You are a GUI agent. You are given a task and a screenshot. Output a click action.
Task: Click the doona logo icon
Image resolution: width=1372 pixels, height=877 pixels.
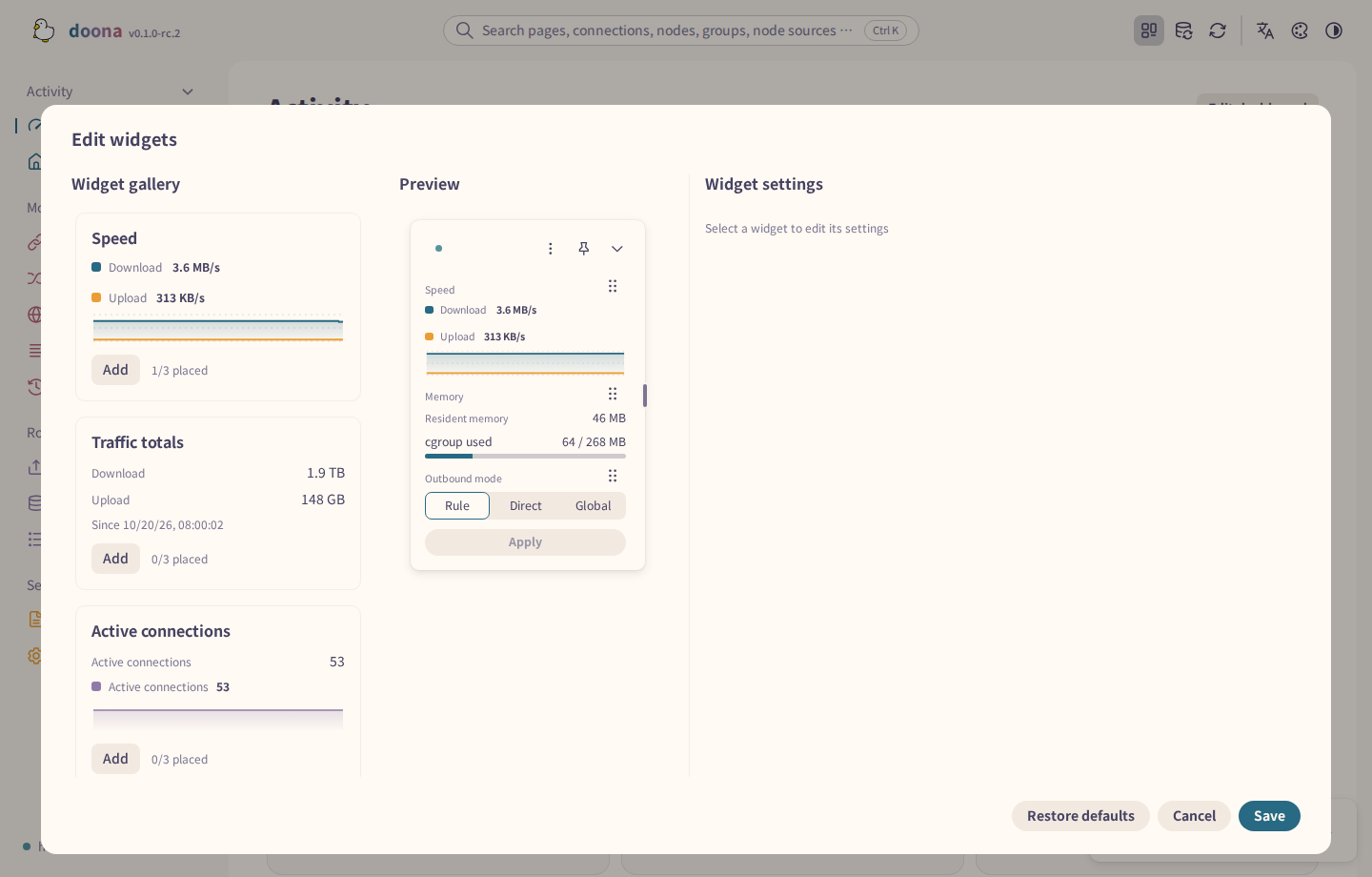(x=43, y=31)
